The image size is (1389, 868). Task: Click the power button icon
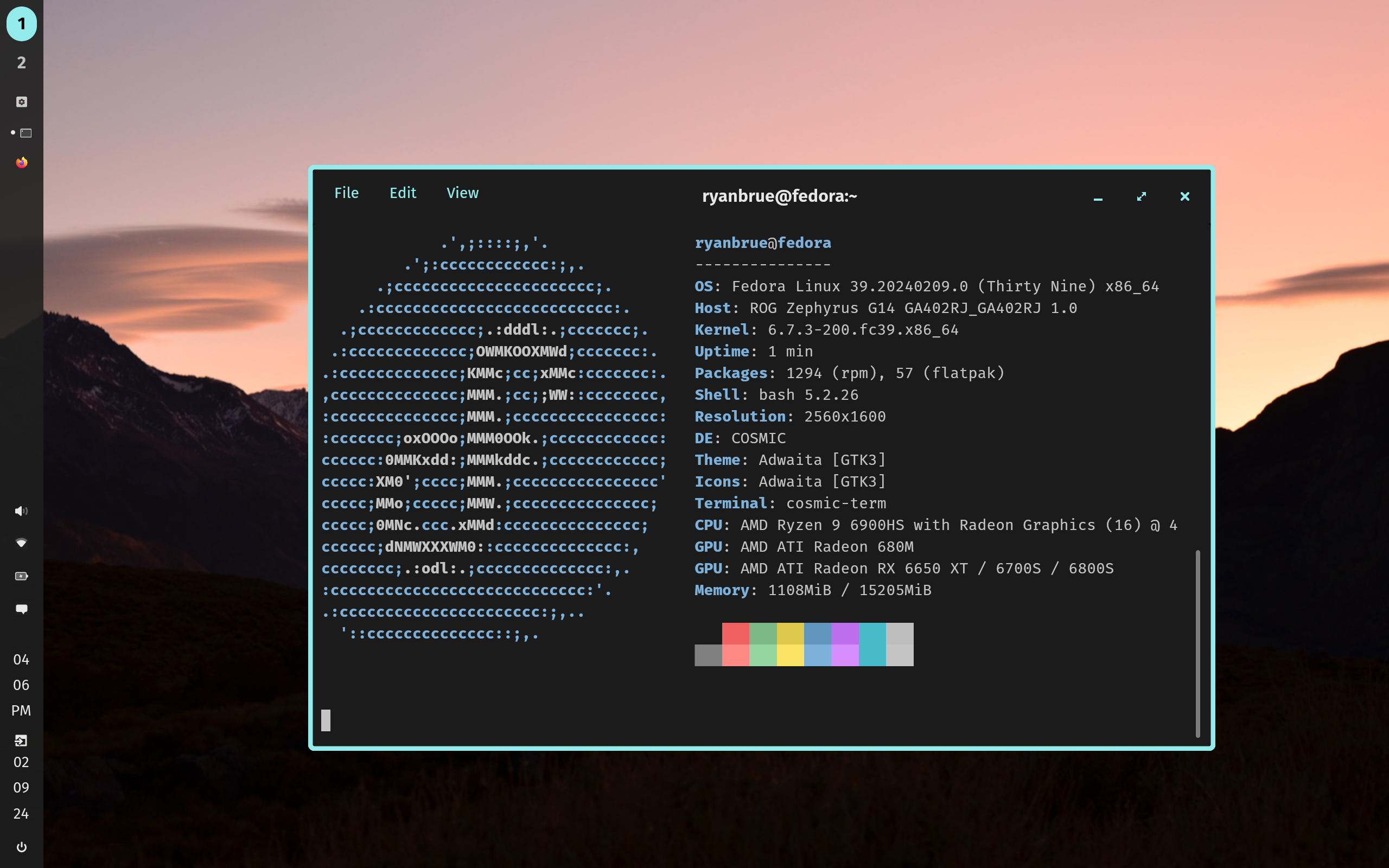[x=21, y=847]
